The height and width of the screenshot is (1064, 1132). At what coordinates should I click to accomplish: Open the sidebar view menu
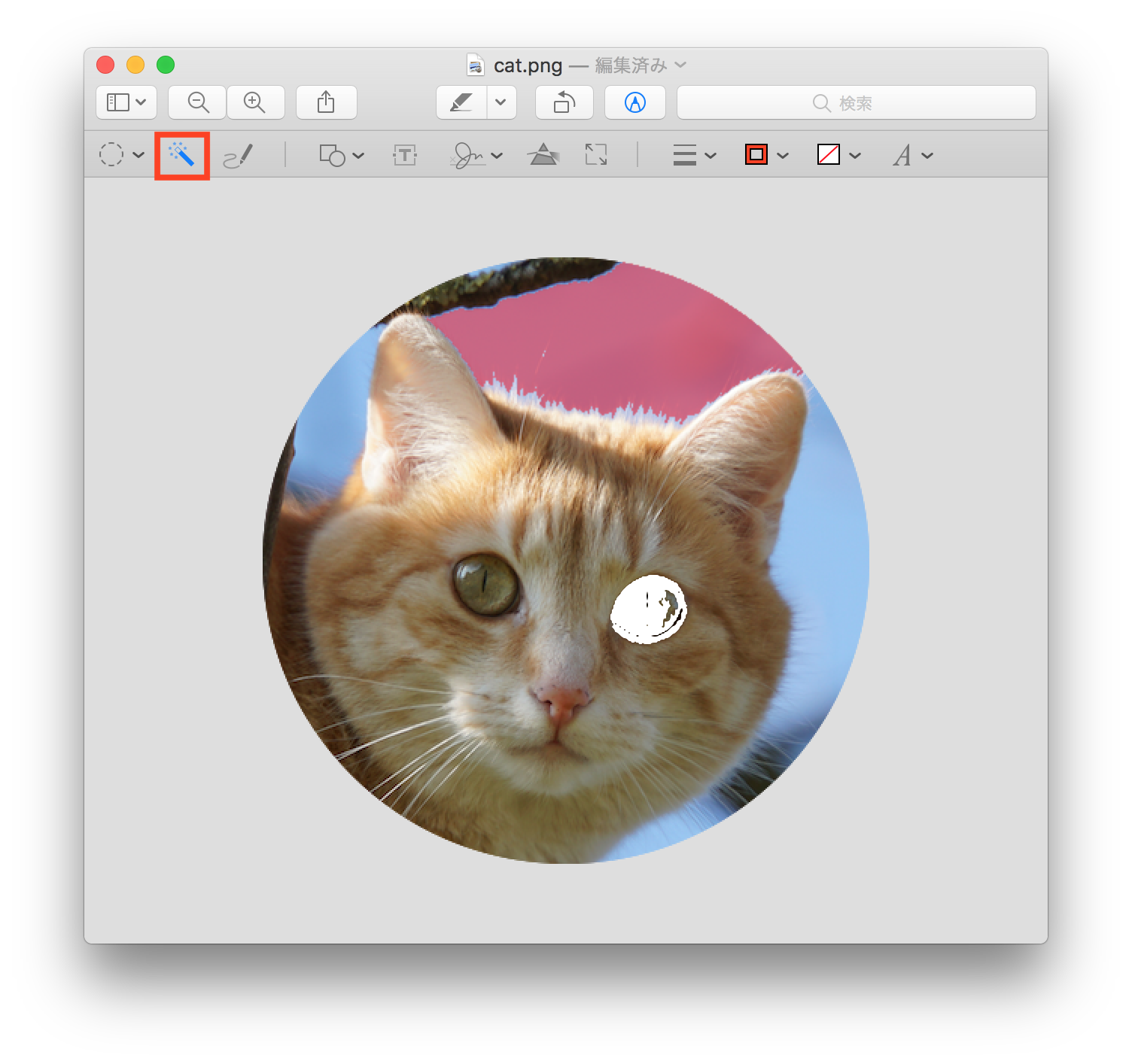126,102
